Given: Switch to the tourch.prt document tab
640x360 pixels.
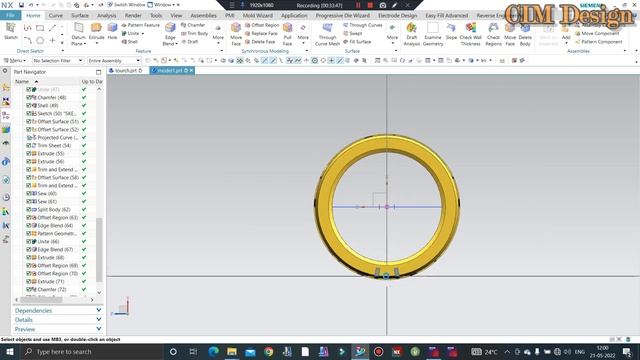Looking at the screenshot, I should 126,71.
